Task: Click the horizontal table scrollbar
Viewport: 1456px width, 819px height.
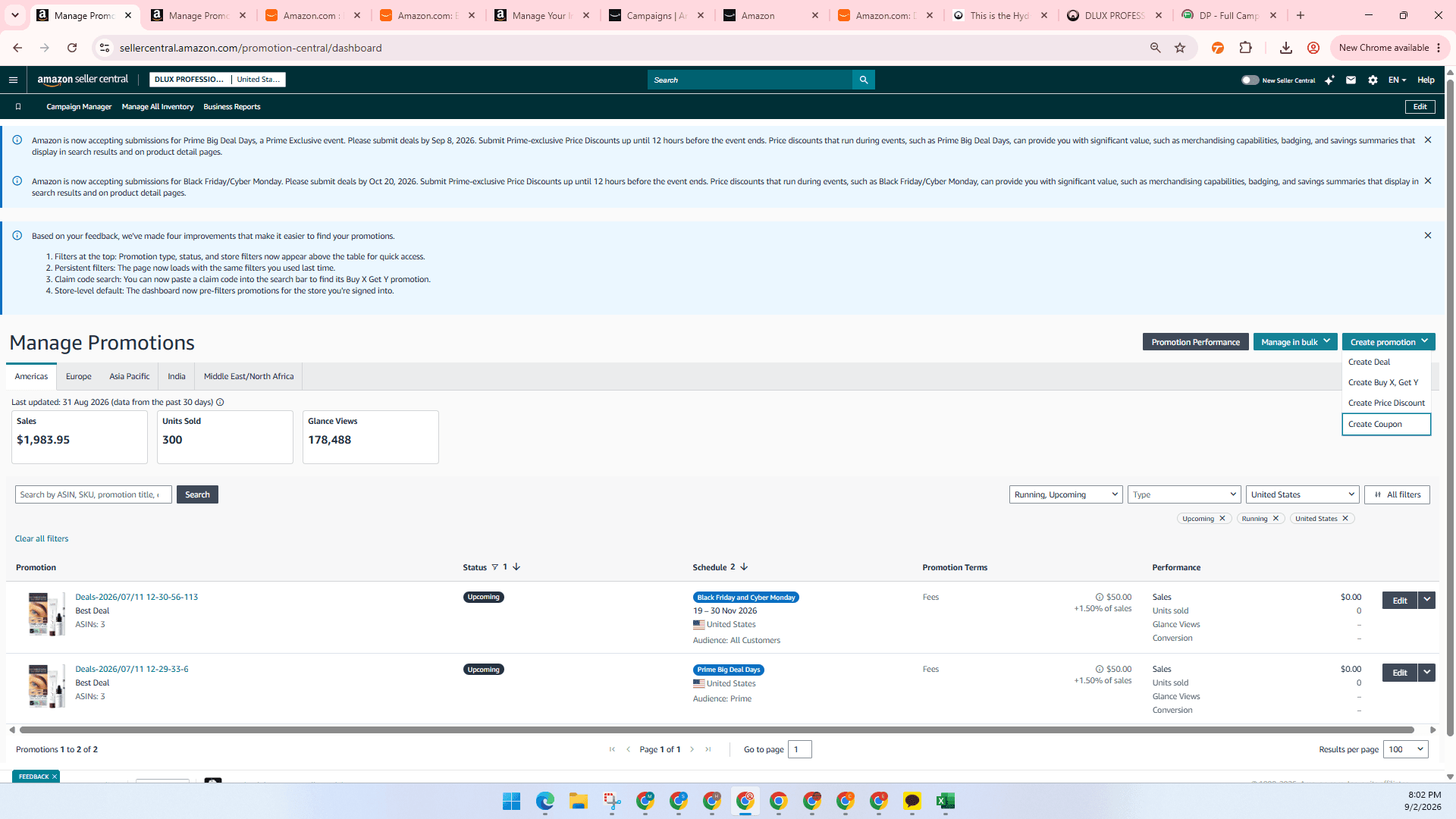Action: tap(717, 730)
